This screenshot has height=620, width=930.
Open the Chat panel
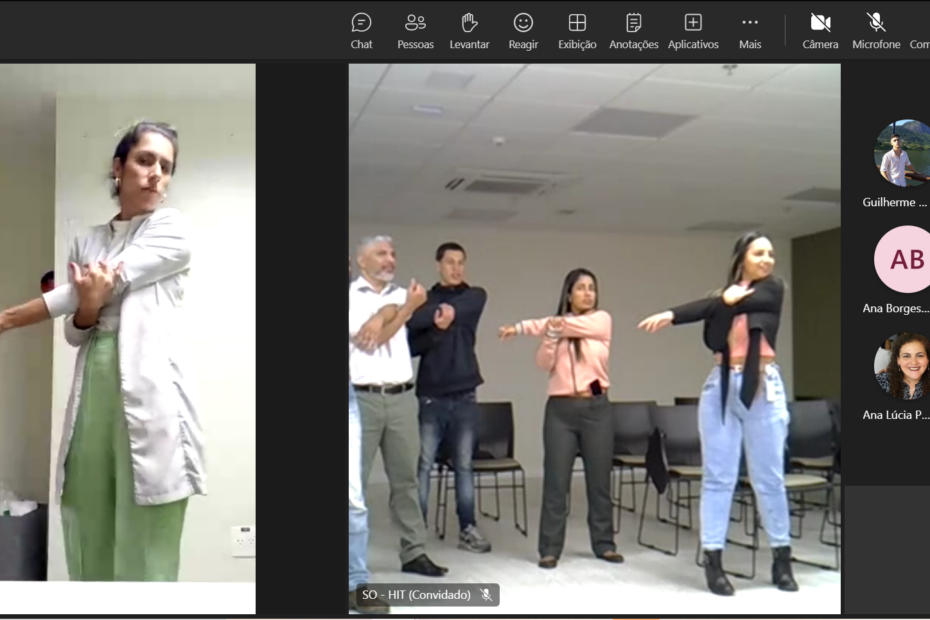point(361,30)
